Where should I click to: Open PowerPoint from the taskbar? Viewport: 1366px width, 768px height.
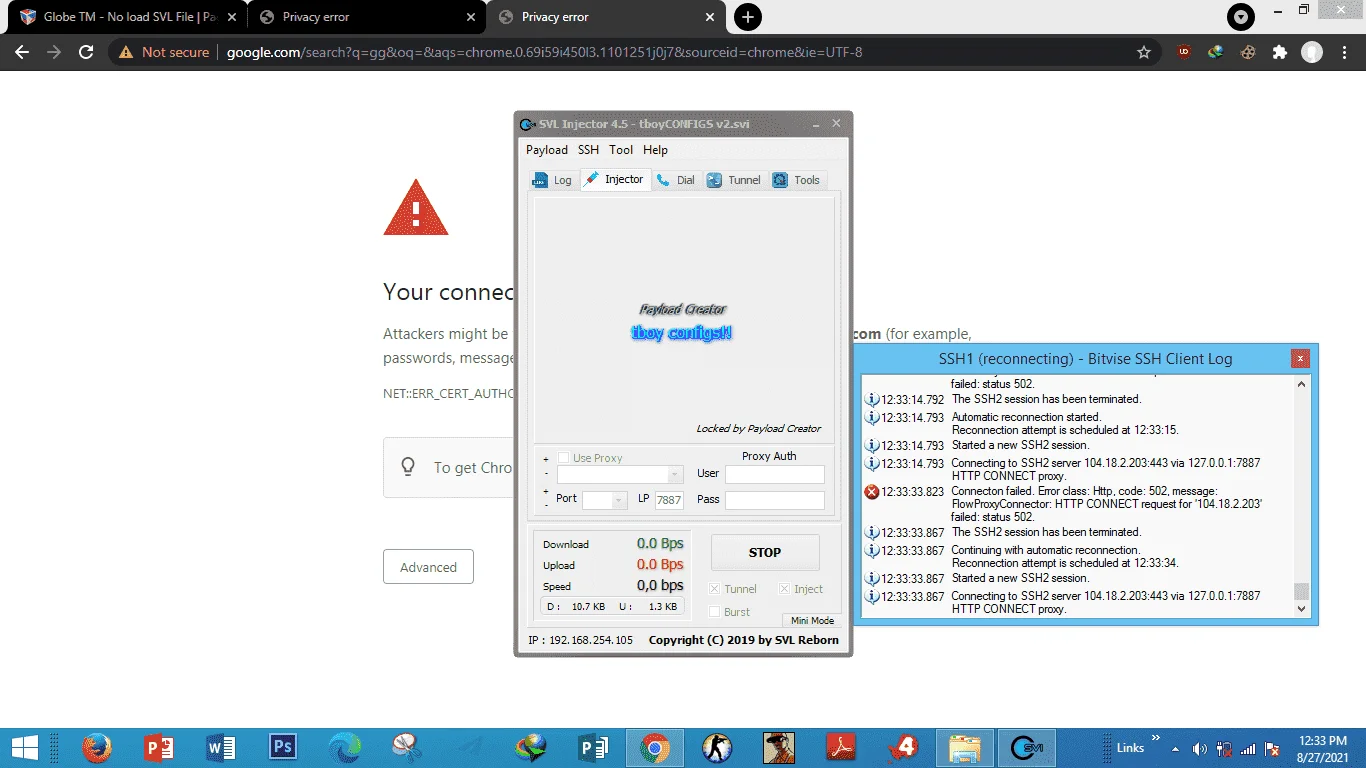(158, 748)
